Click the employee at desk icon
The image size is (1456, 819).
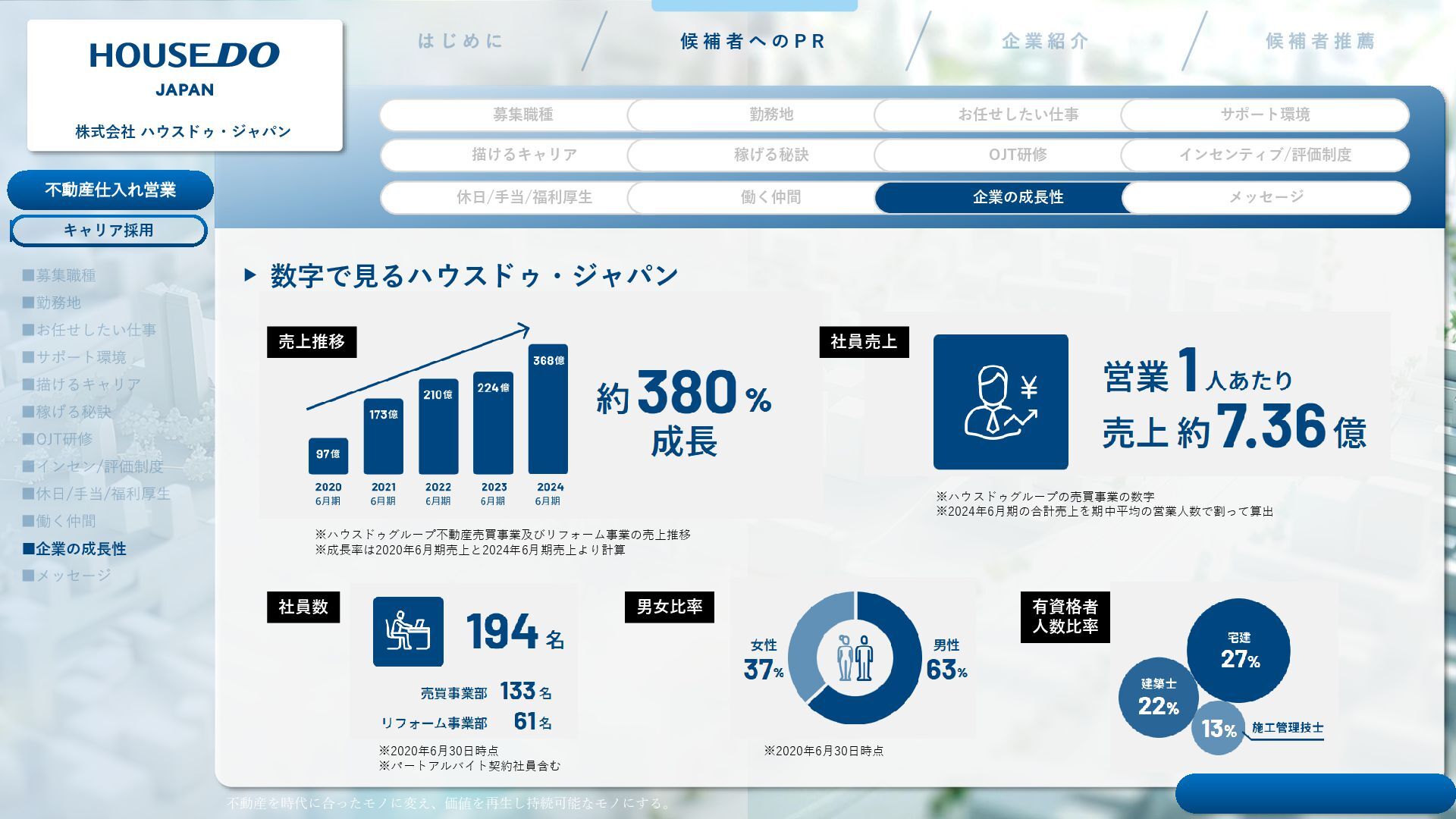[x=408, y=632]
